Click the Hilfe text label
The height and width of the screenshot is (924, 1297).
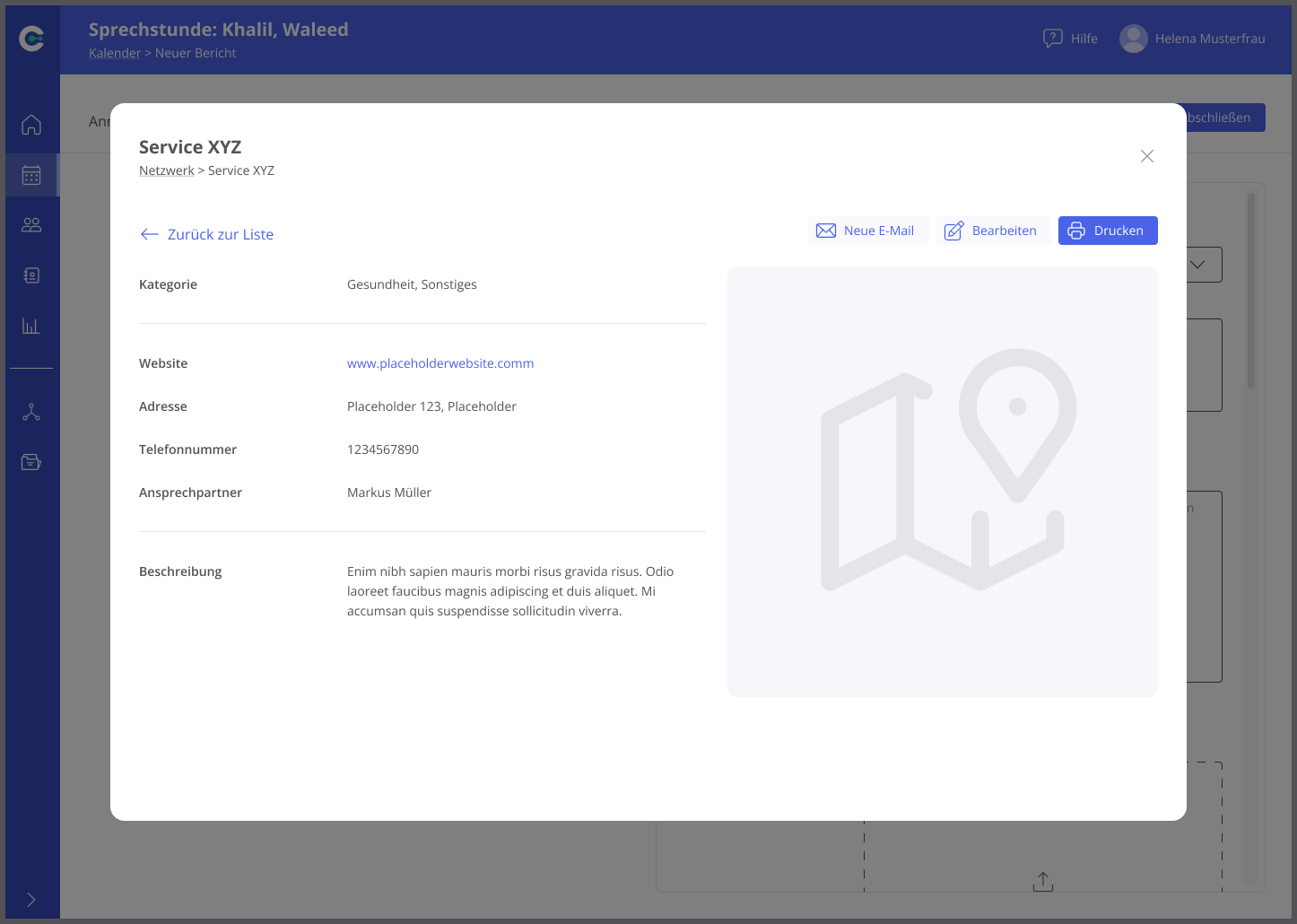coord(1084,39)
